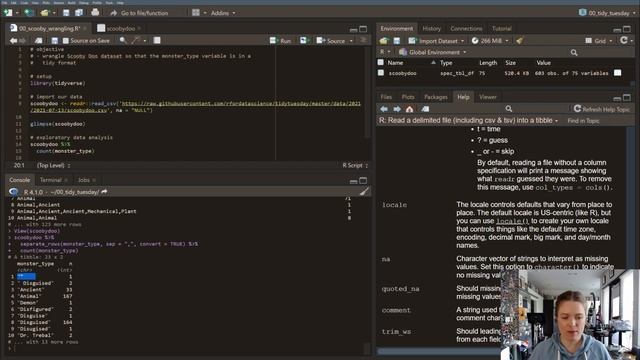Viewport: 640px width, 360px height.
Task: Save all open documents
Action: coord(79,13)
